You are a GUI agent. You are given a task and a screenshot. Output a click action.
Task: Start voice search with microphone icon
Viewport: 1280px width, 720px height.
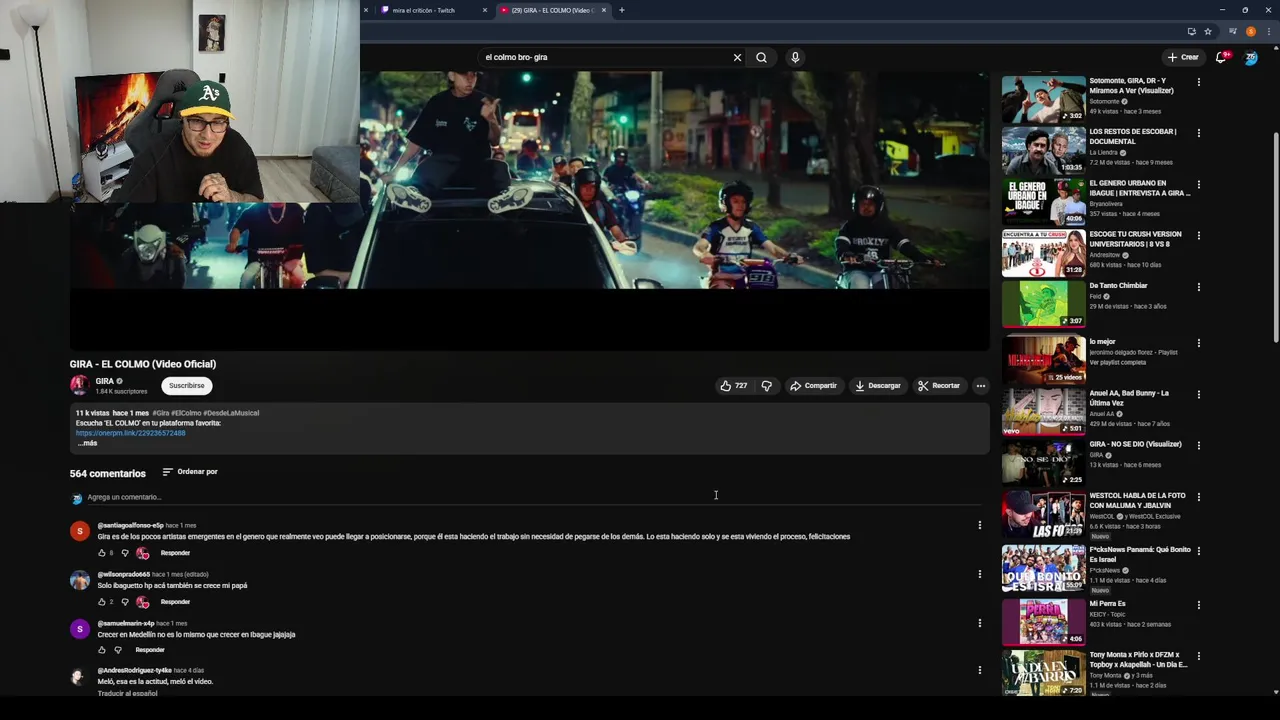coord(795,57)
